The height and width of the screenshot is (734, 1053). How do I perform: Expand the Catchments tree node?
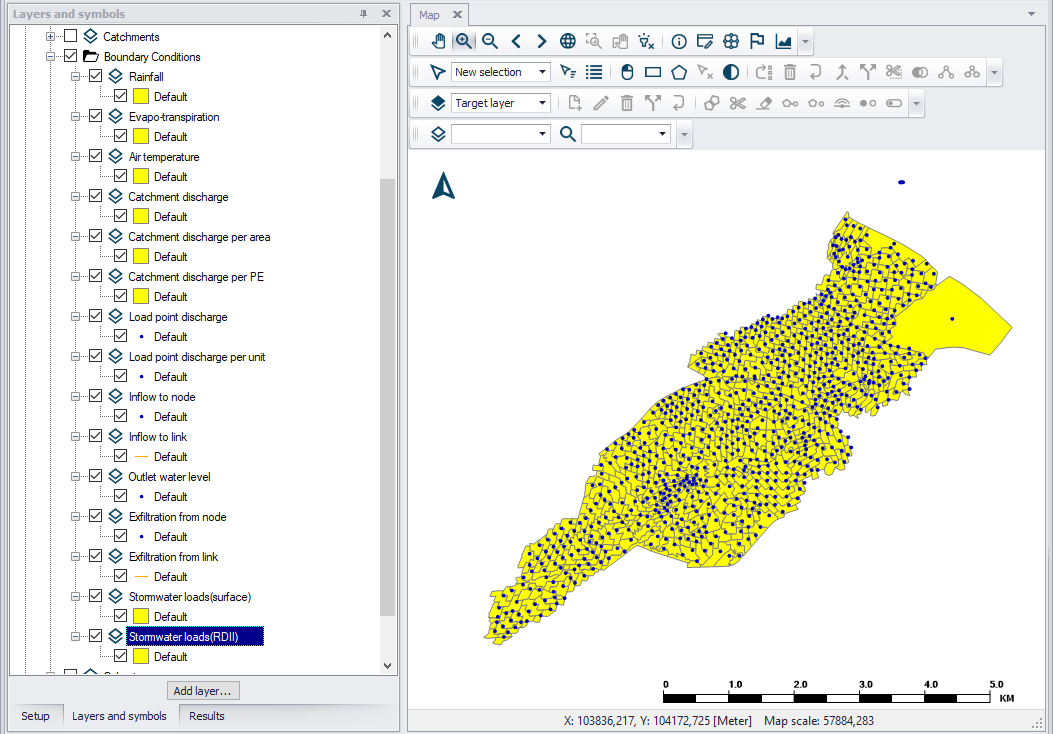50,36
